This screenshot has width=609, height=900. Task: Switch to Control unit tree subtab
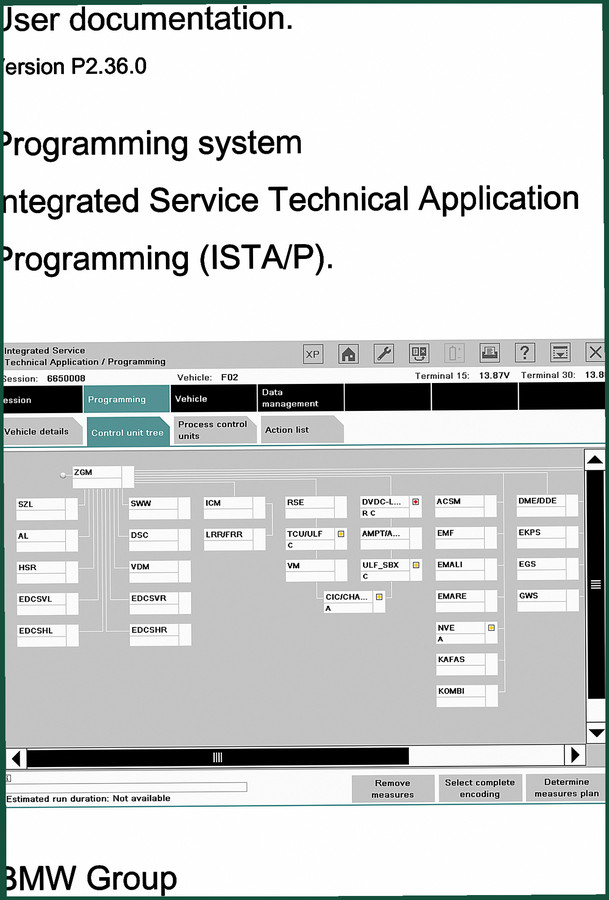point(127,432)
